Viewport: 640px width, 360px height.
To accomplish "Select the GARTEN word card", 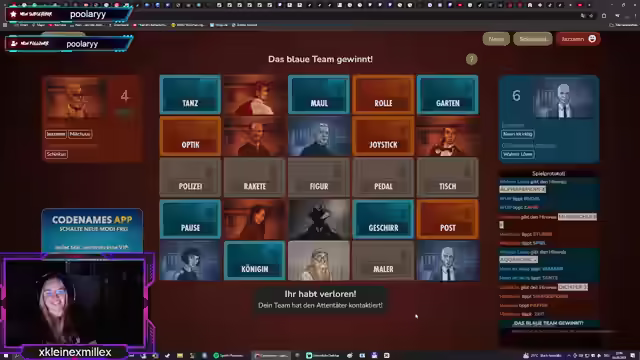I will click(448, 95).
